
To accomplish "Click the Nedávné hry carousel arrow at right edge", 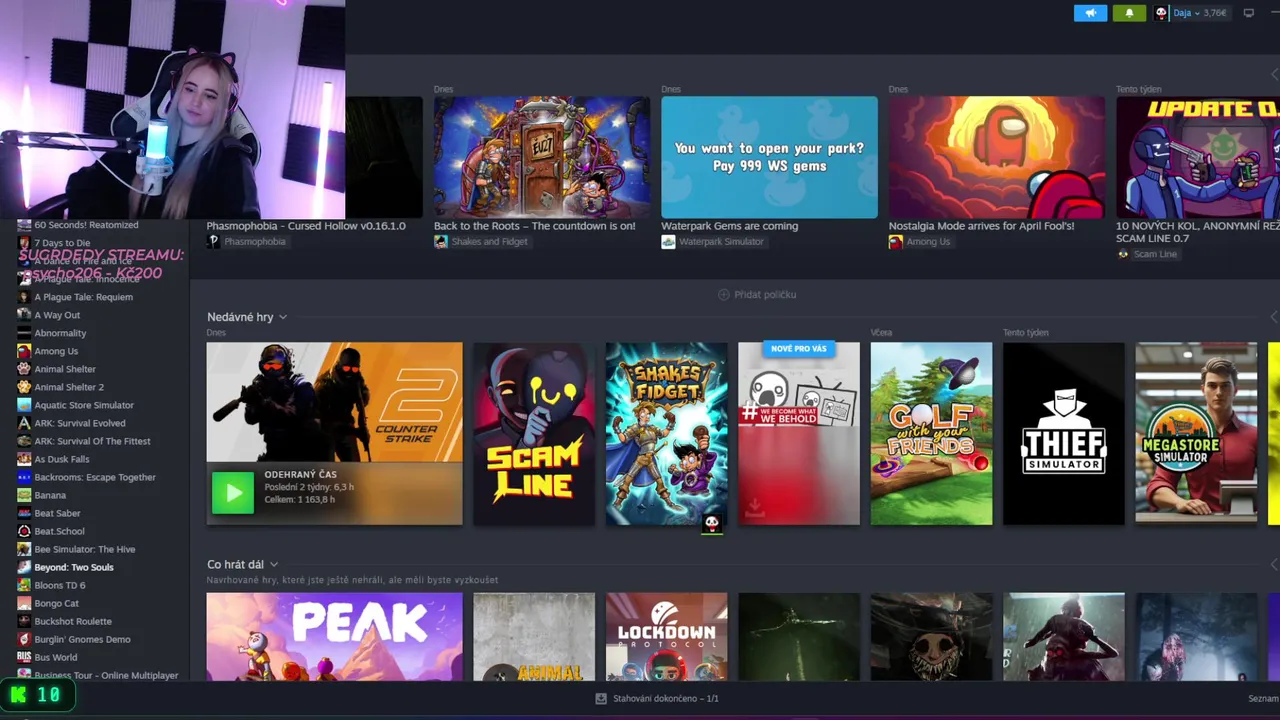I will (1274, 317).
